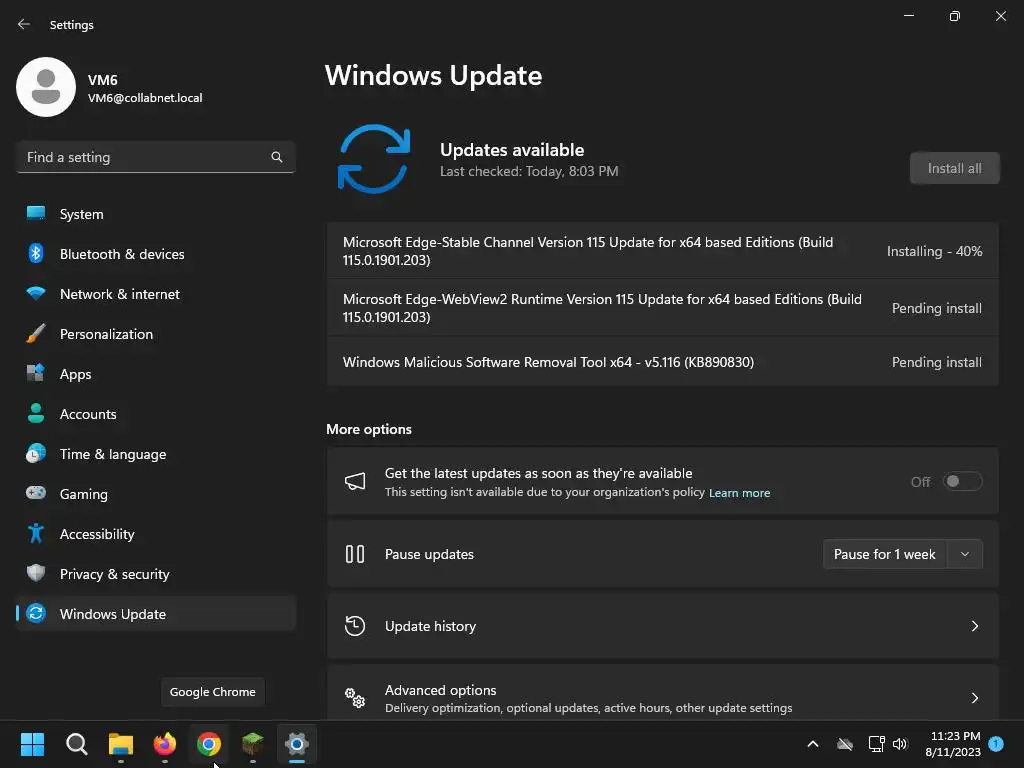
Task: Click the pause icon beside Pause updates
Action: pyautogui.click(x=355, y=554)
